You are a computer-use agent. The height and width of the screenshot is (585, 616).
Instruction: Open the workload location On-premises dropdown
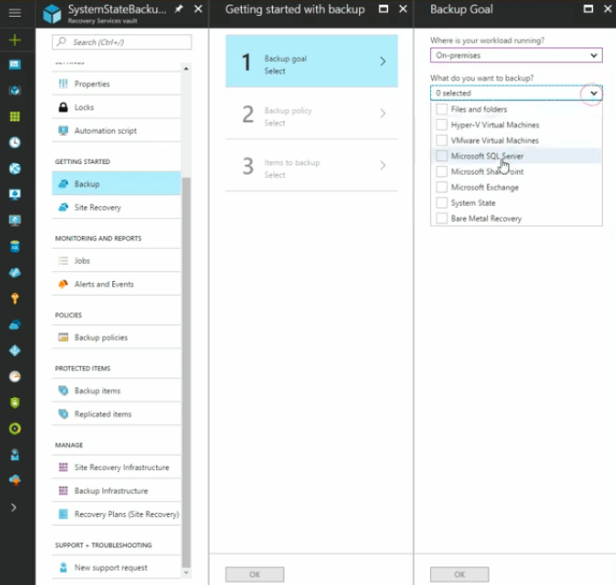click(516, 55)
